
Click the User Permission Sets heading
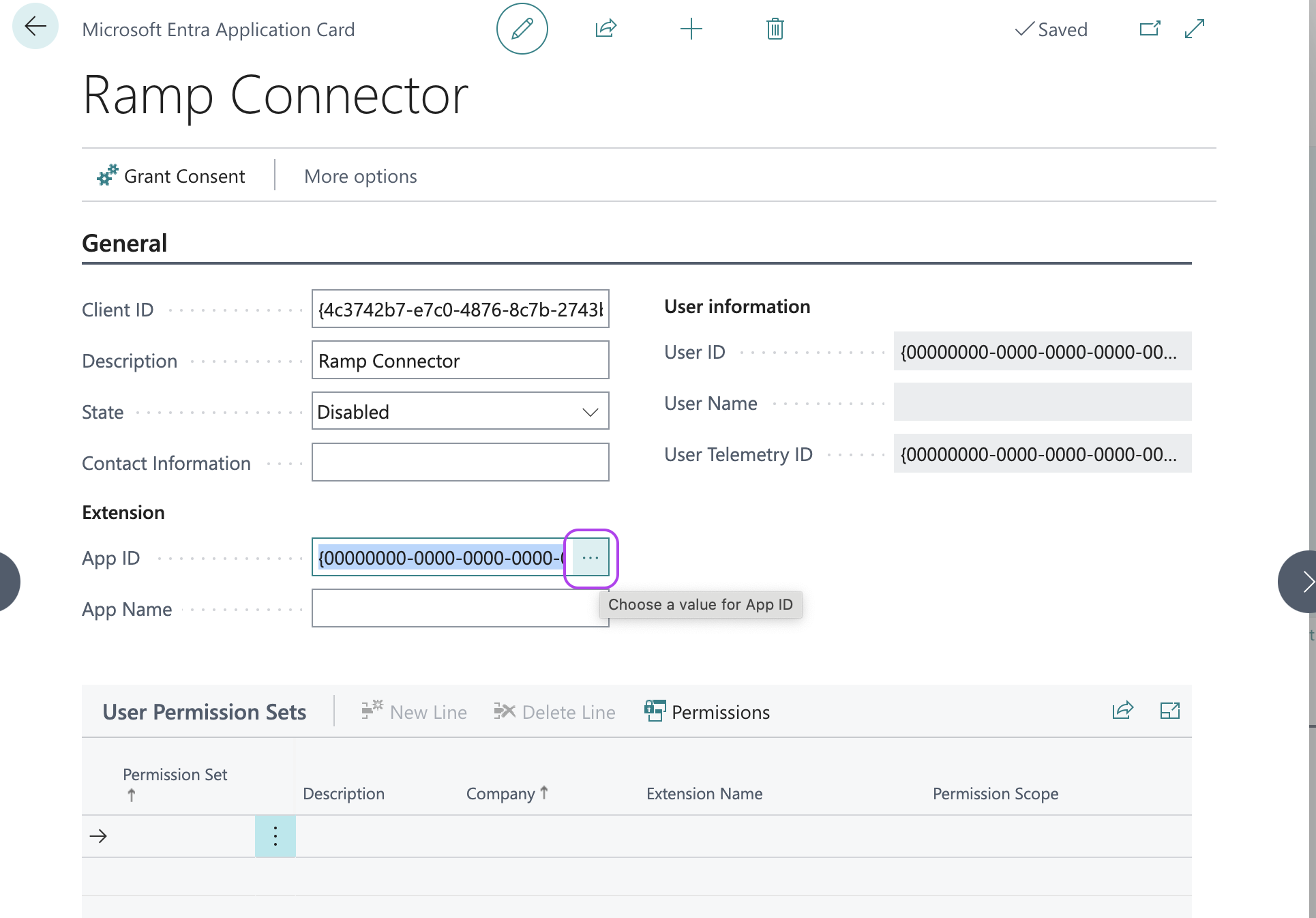205,711
